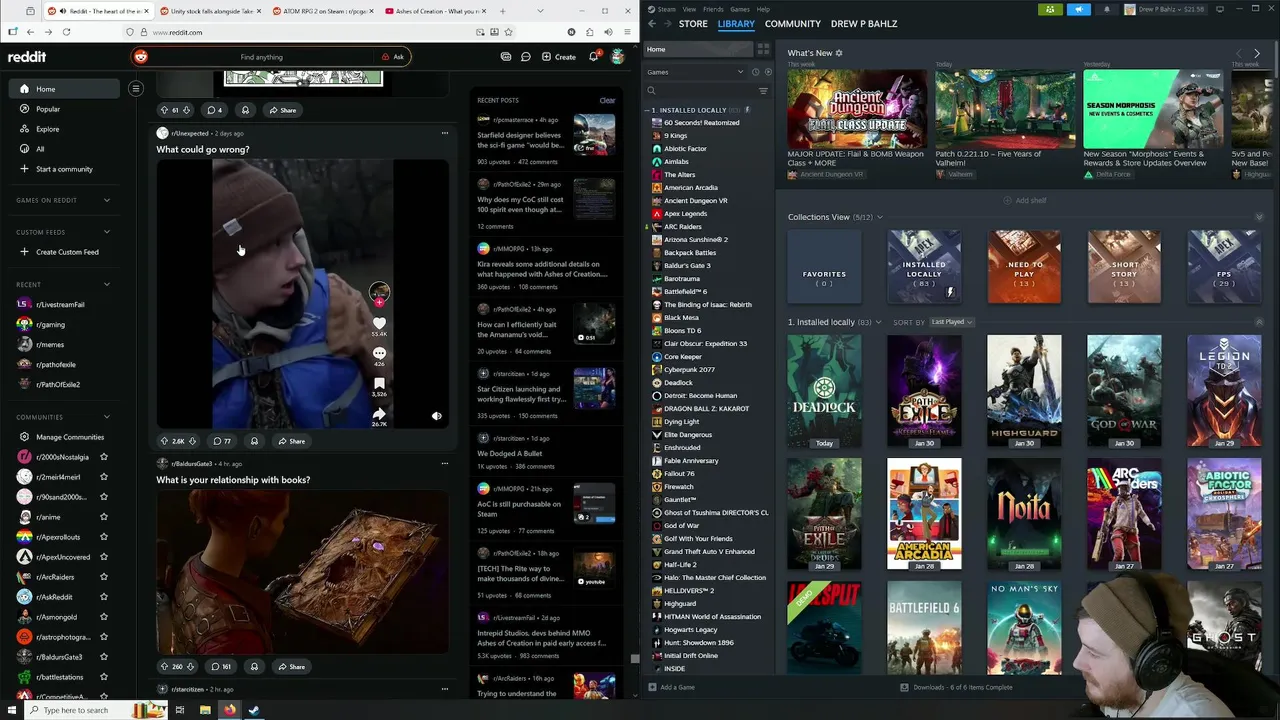Switch Steam library to grid collections view icon
Image resolution: width=1280 pixels, height=720 pixels.
(x=763, y=49)
